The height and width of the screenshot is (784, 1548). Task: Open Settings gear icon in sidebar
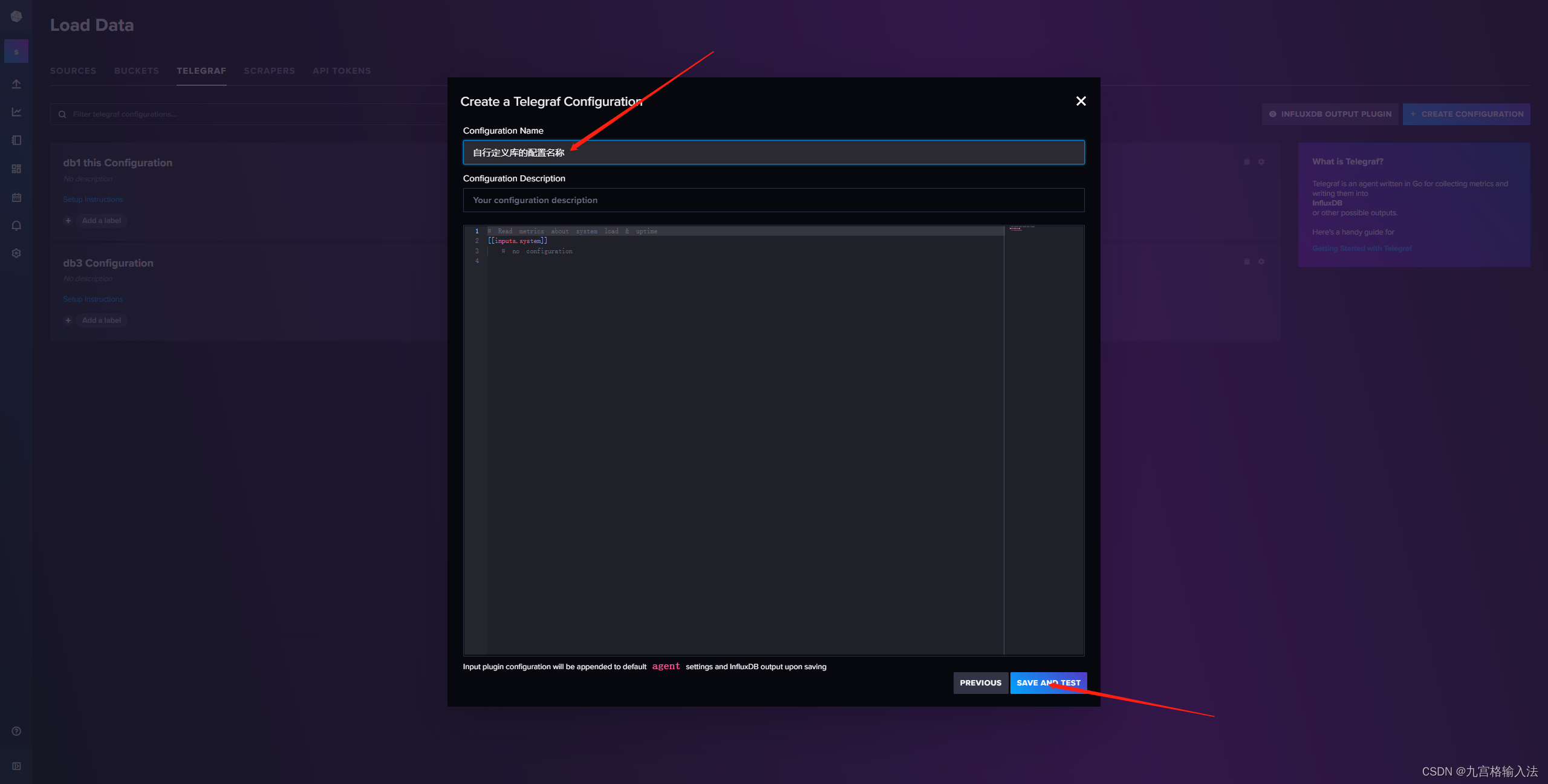[16, 253]
